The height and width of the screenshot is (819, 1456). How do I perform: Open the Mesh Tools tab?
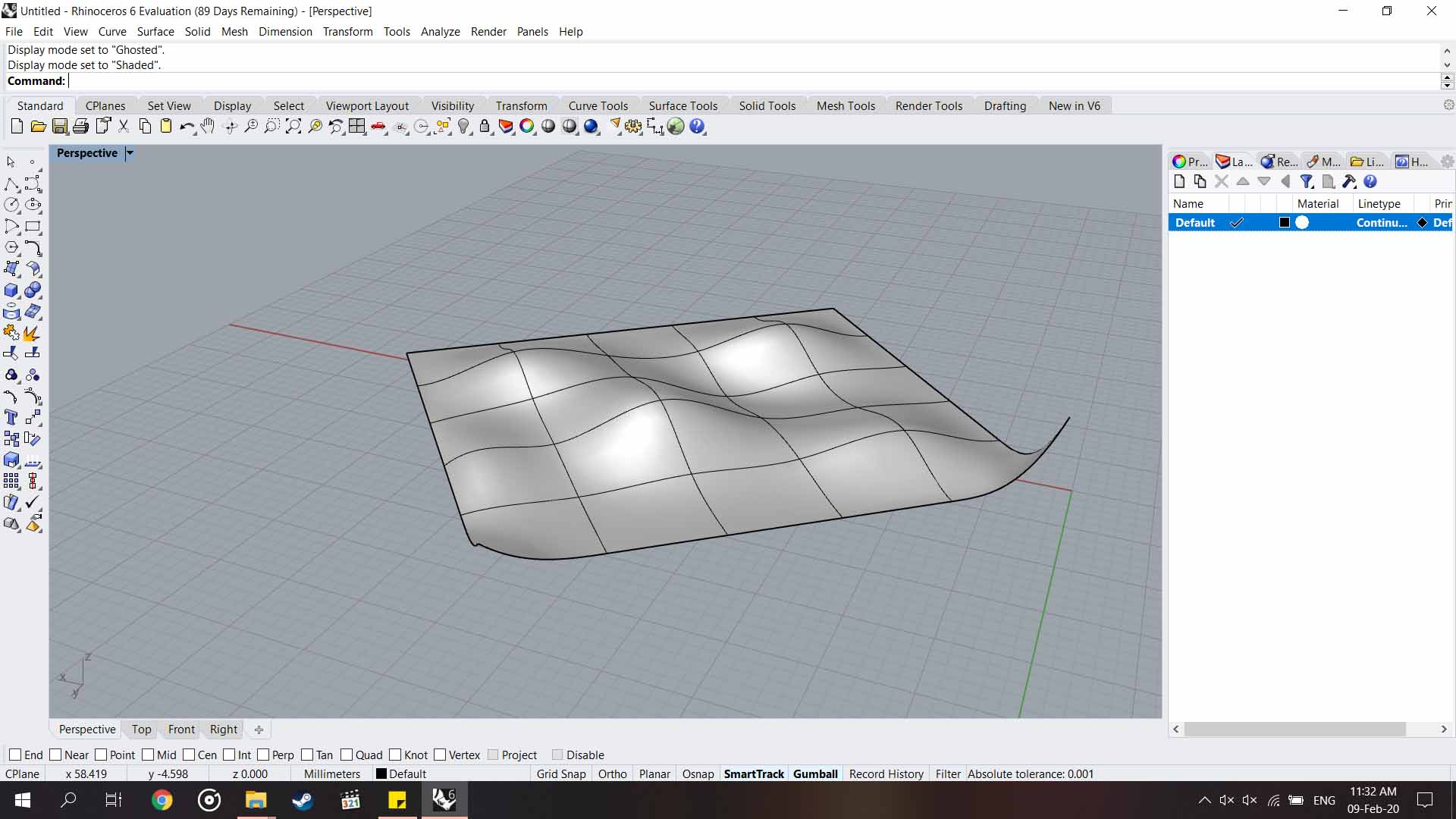(x=846, y=106)
